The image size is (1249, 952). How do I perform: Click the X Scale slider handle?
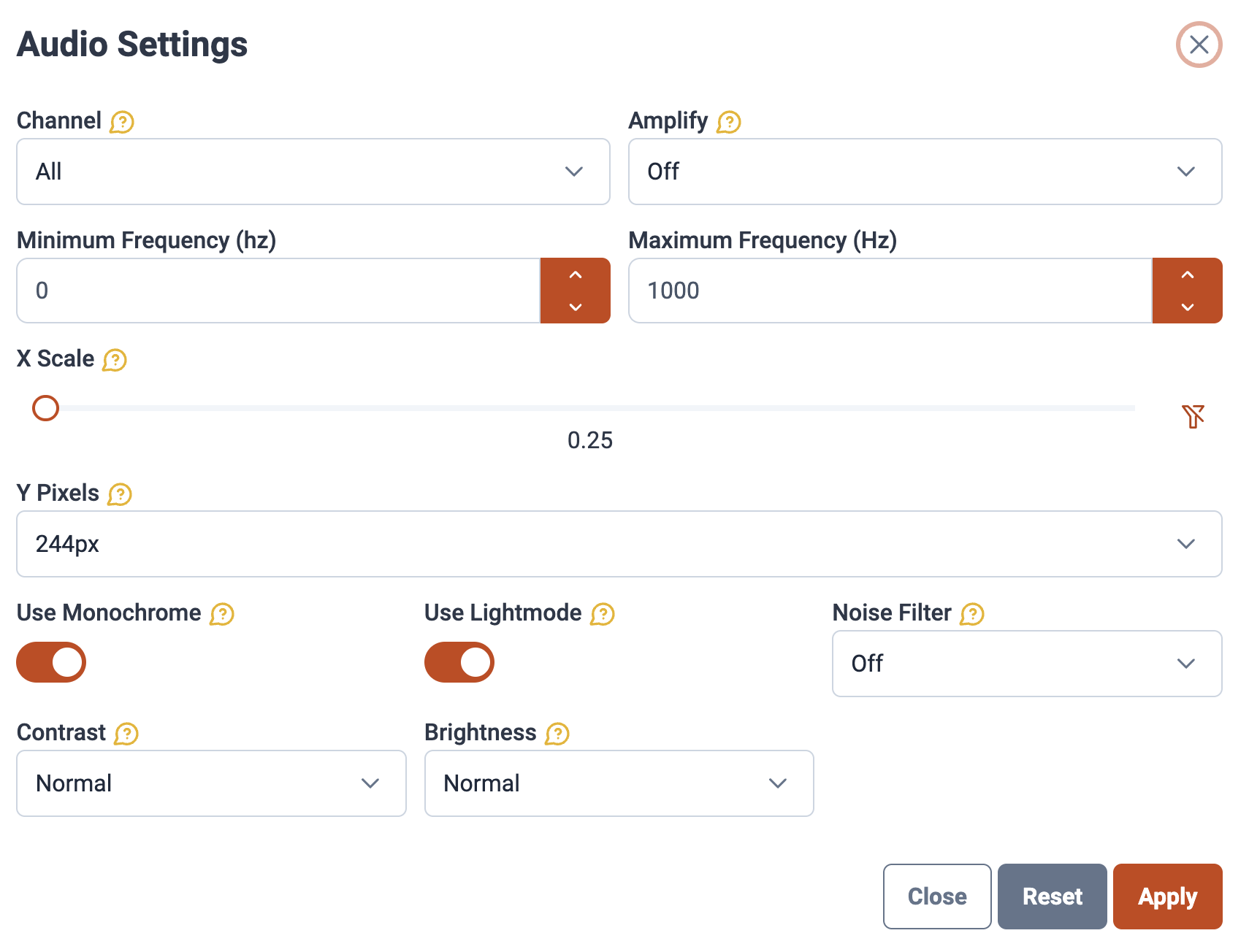click(45, 408)
